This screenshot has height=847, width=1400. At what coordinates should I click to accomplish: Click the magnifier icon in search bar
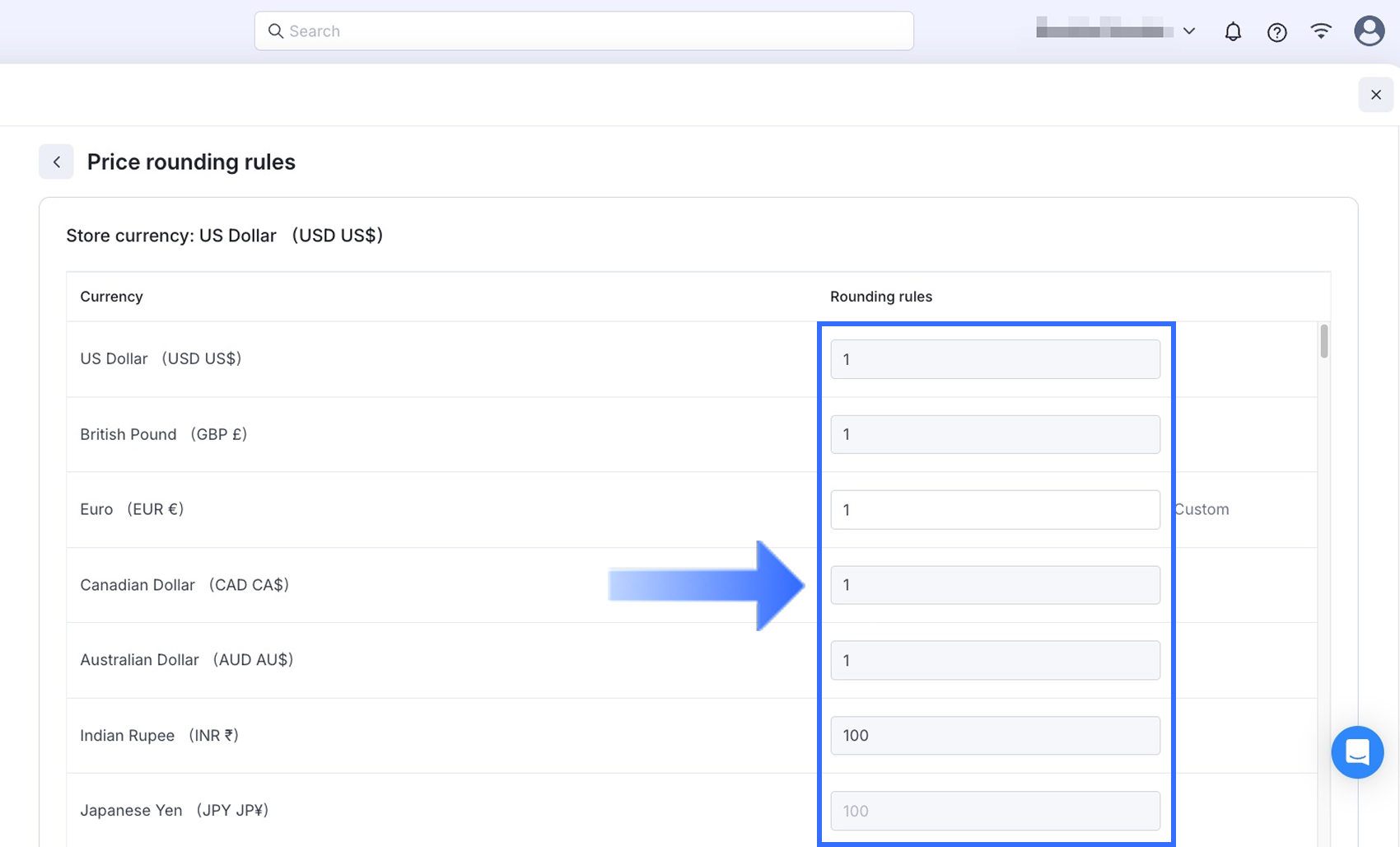(276, 31)
